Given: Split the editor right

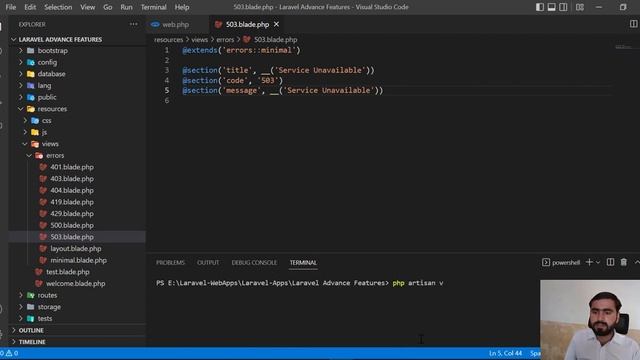Looking at the screenshot, I should [633, 24].
